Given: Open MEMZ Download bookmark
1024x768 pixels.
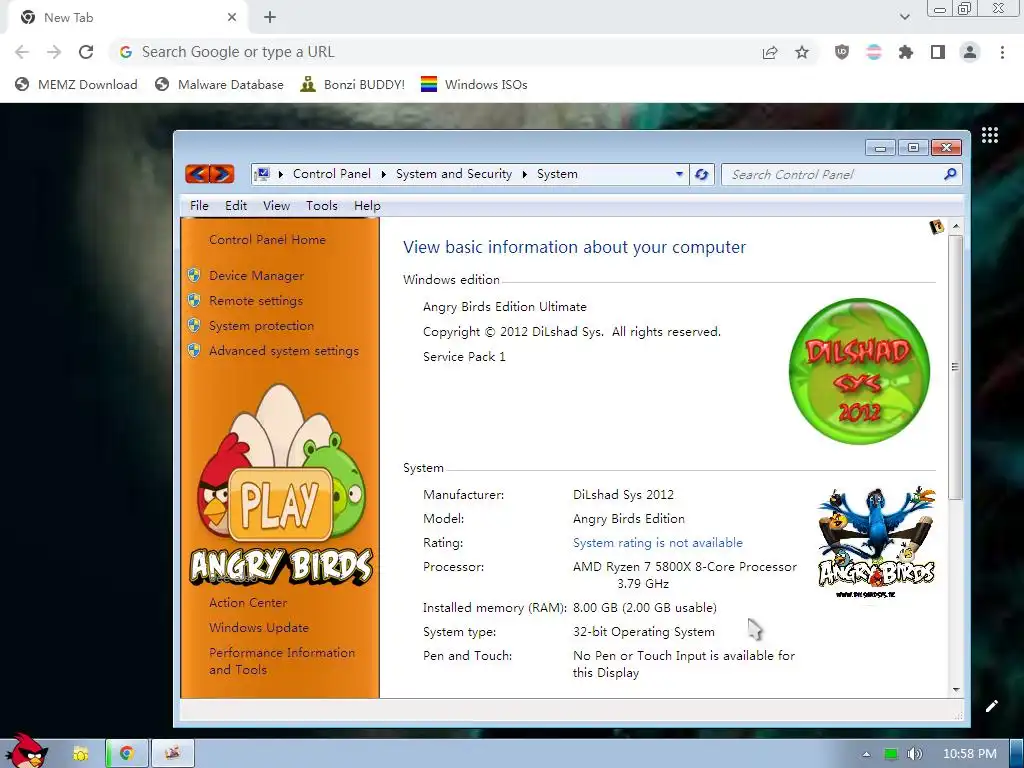Looking at the screenshot, I should point(76,84).
